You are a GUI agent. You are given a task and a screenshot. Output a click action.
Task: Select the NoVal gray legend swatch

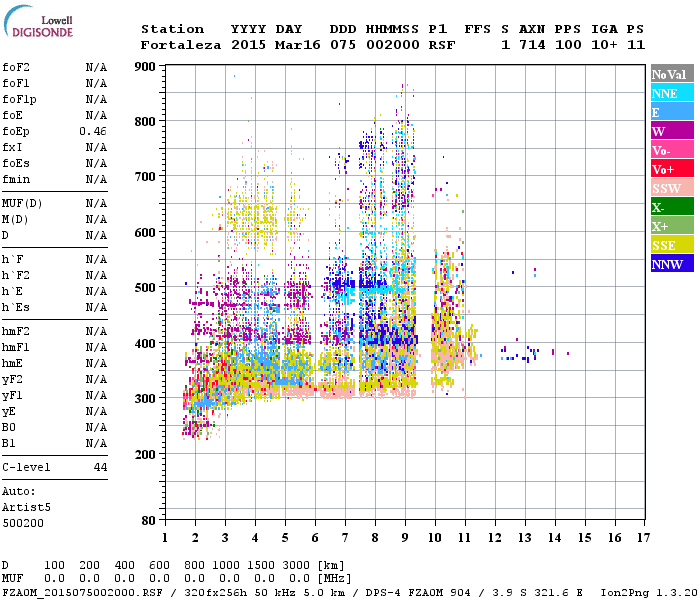click(x=672, y=74)
